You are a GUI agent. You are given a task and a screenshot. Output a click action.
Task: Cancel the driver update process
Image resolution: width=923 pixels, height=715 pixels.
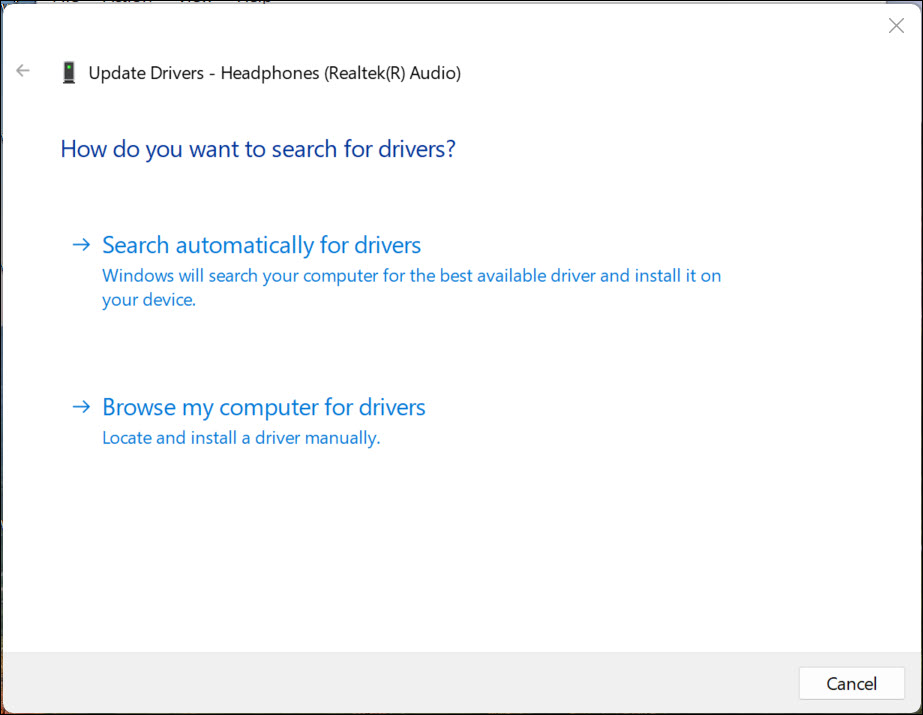coord(851,683)
